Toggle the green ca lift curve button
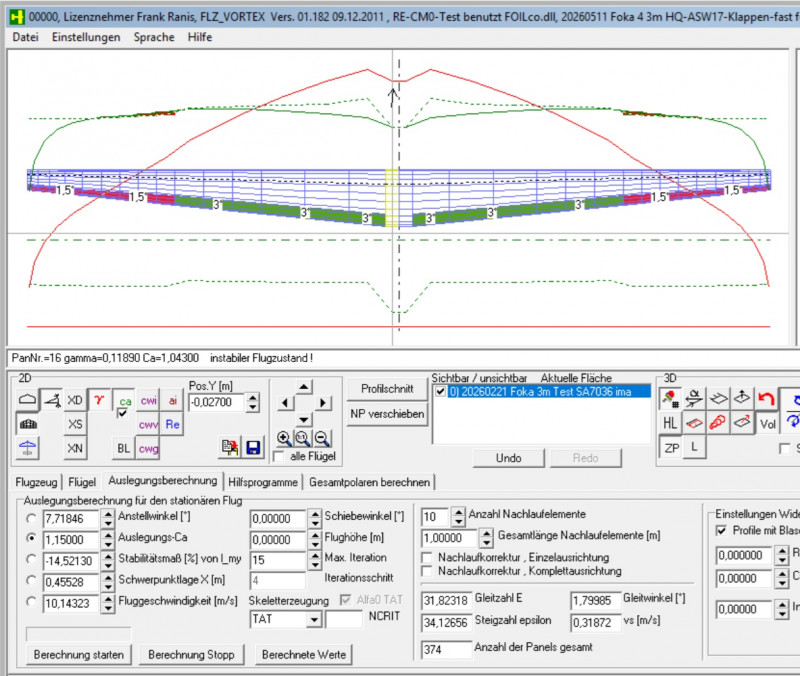800x676 pixels. pyautogui.click(x=125, y=401)
